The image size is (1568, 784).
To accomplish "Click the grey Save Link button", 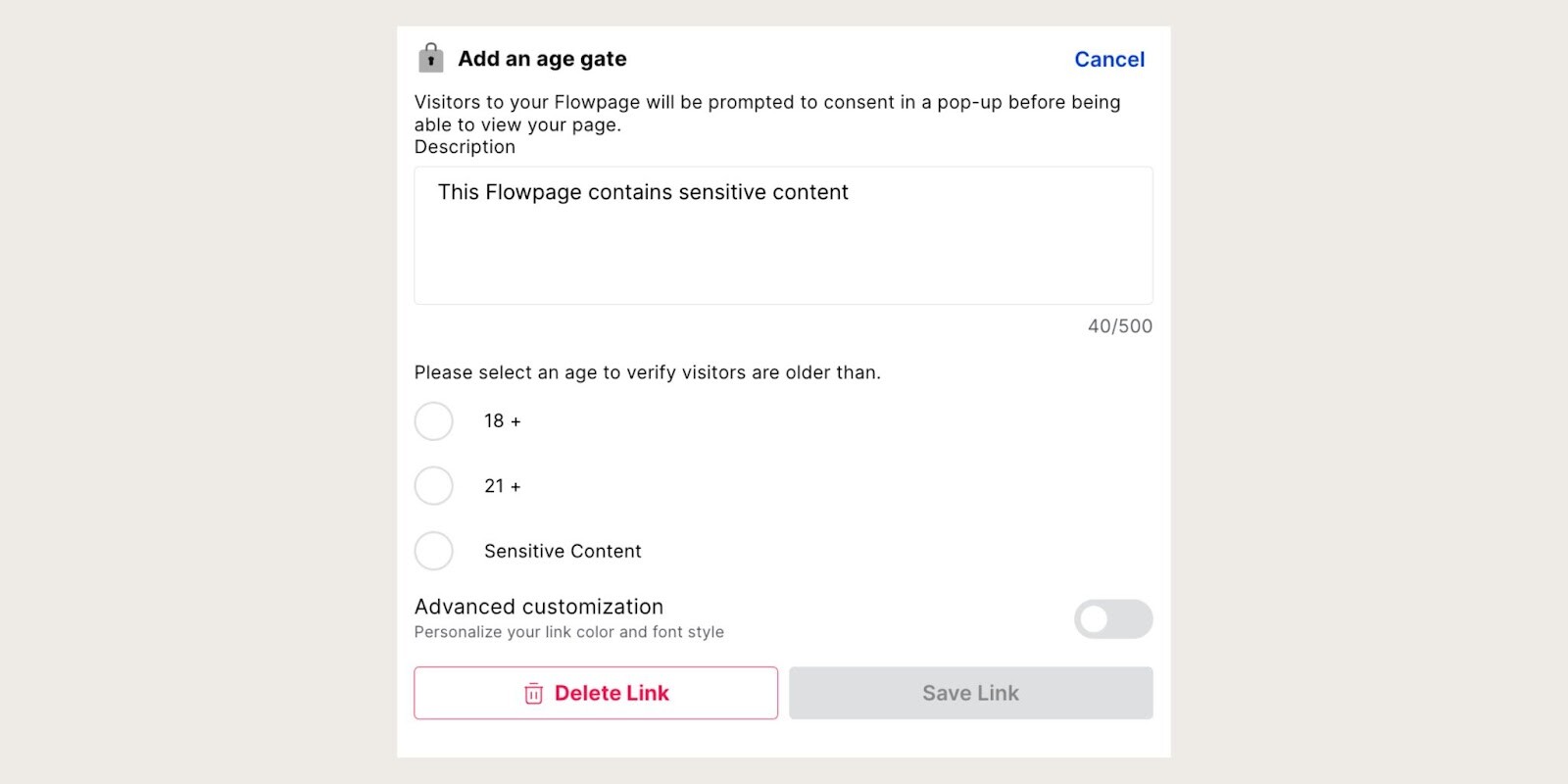I will tap(970, 693).
